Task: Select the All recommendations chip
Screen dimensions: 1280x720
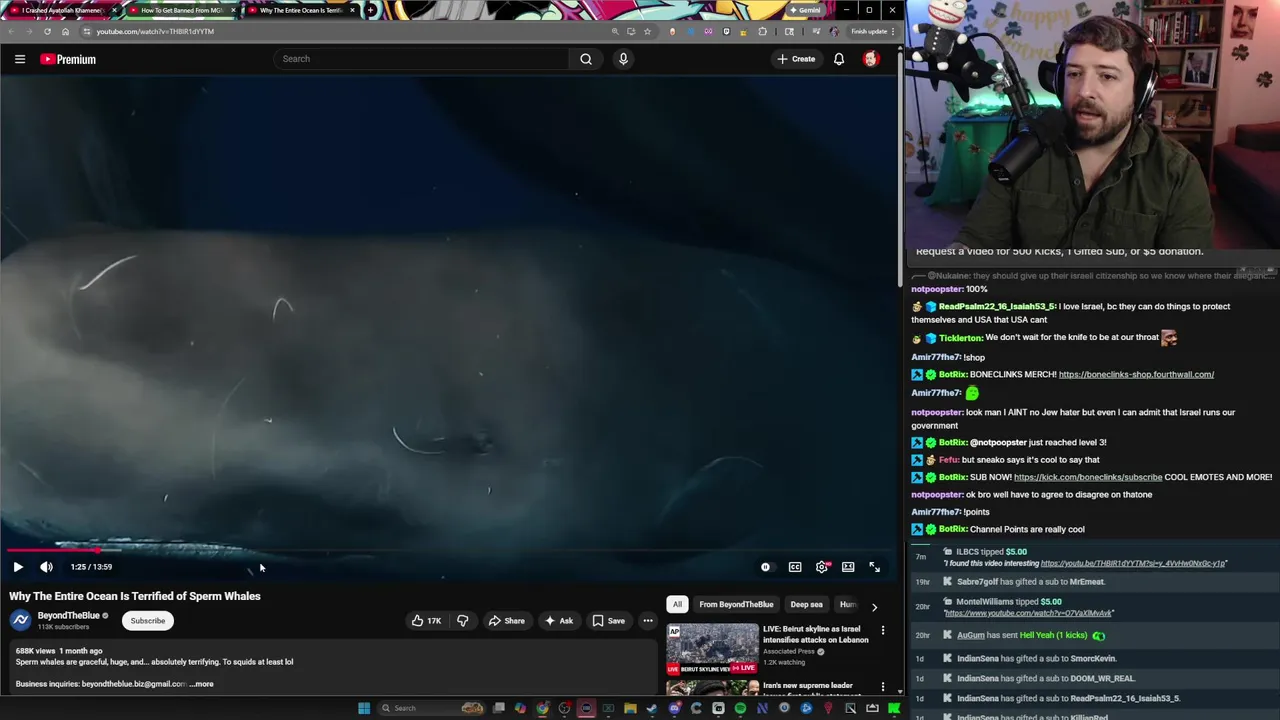Action: (677, 604)
